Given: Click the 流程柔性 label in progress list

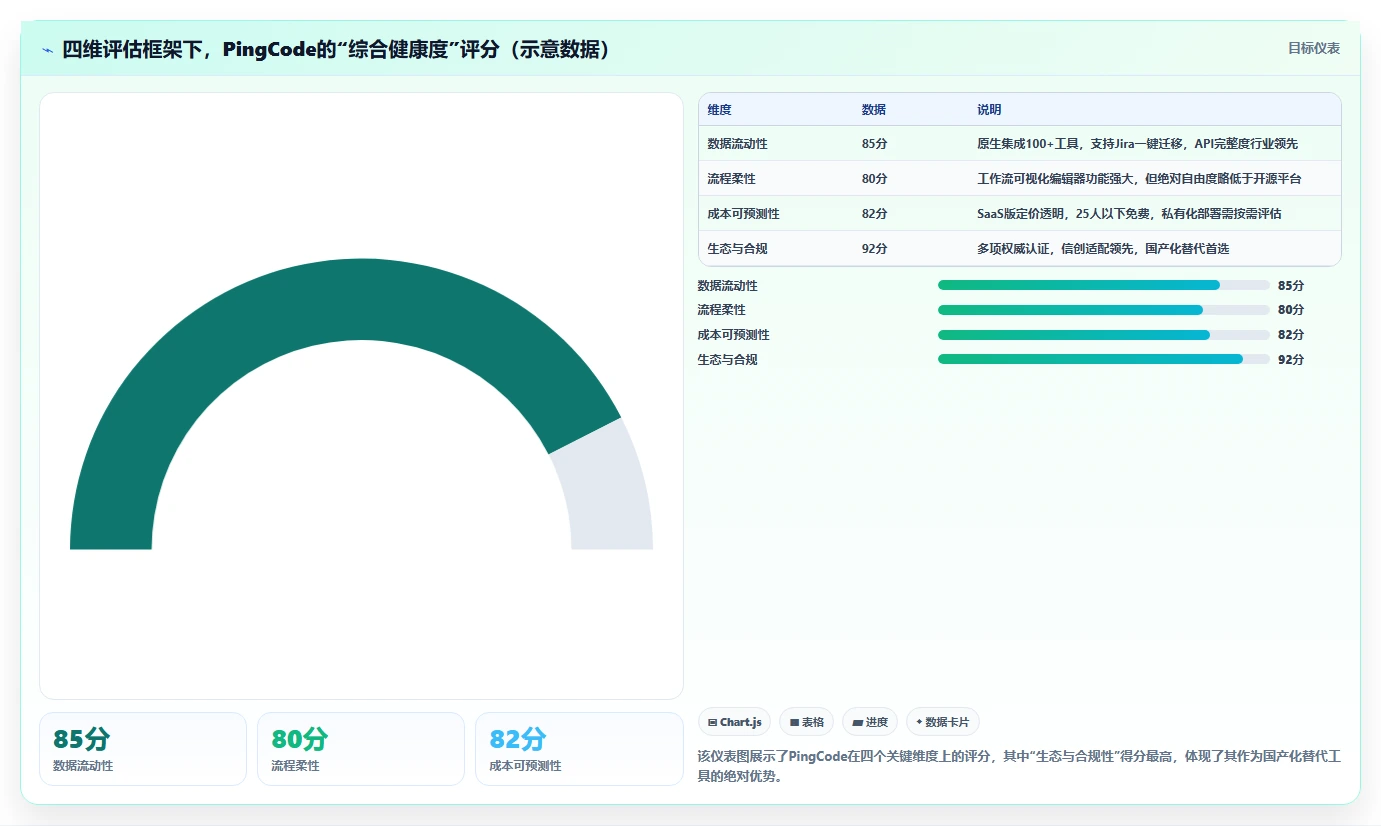Looking at the screenshot, I should 721,310.
